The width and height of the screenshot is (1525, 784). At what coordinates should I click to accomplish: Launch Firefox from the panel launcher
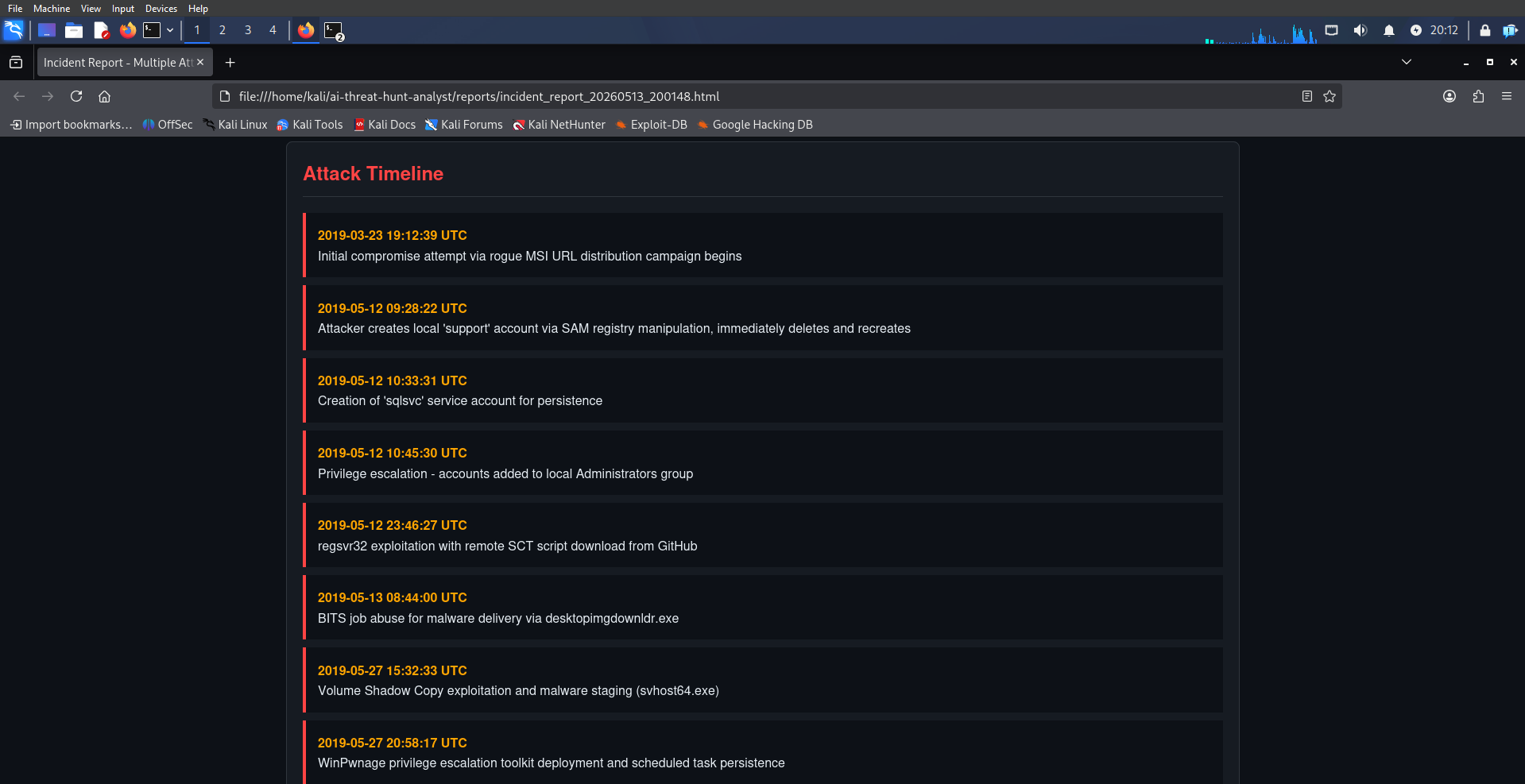click(128, 30)
